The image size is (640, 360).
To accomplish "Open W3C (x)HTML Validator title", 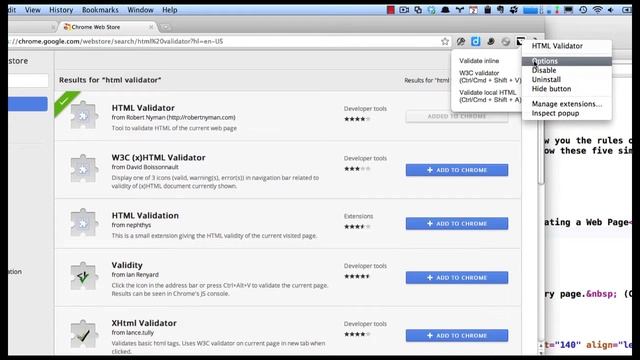I will (x=158, y=157).
